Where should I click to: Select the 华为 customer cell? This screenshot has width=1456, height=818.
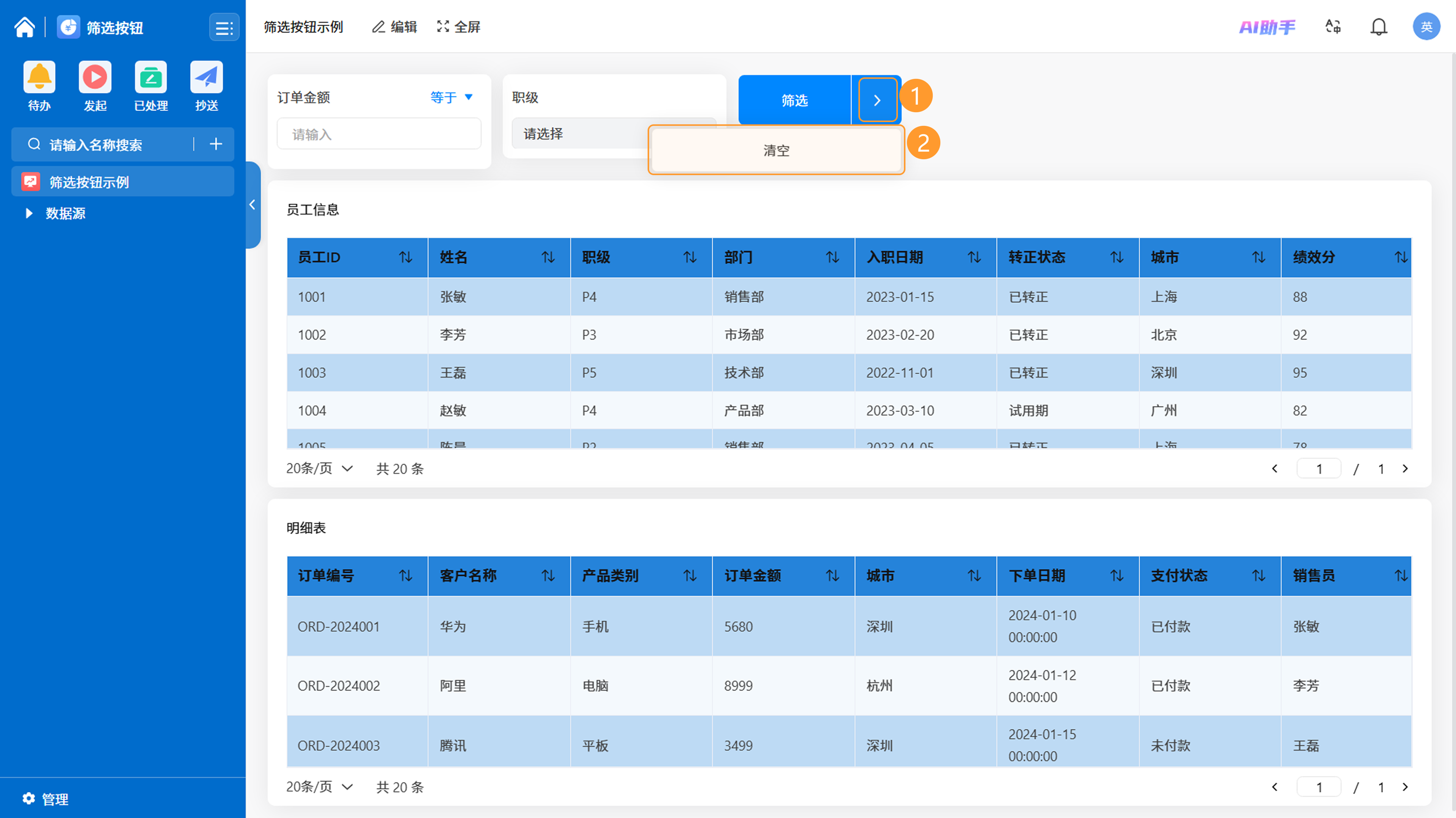pyautogui.click(x=499, y=626)
